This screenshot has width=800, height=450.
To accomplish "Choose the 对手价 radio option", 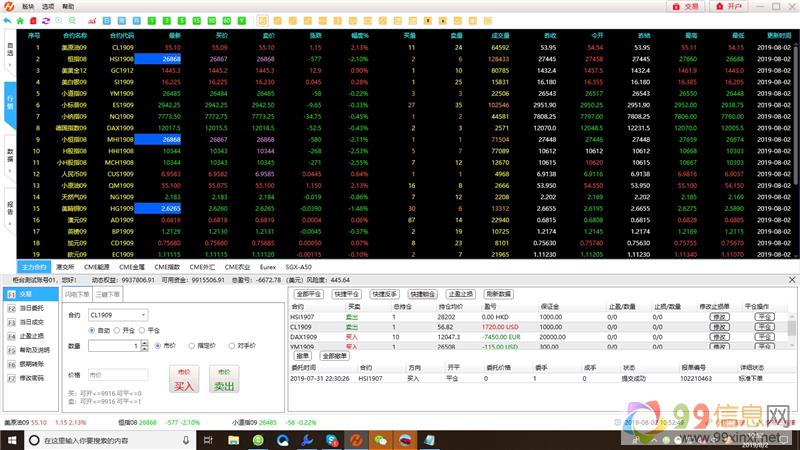I will point(234,345).
